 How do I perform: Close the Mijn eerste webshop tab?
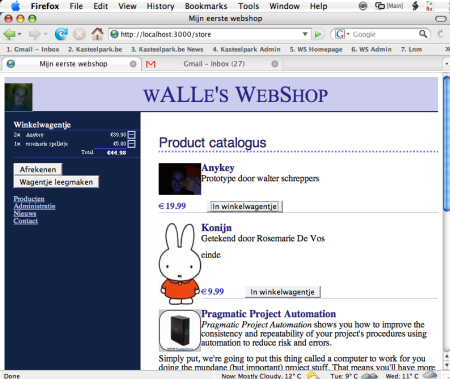133,64
